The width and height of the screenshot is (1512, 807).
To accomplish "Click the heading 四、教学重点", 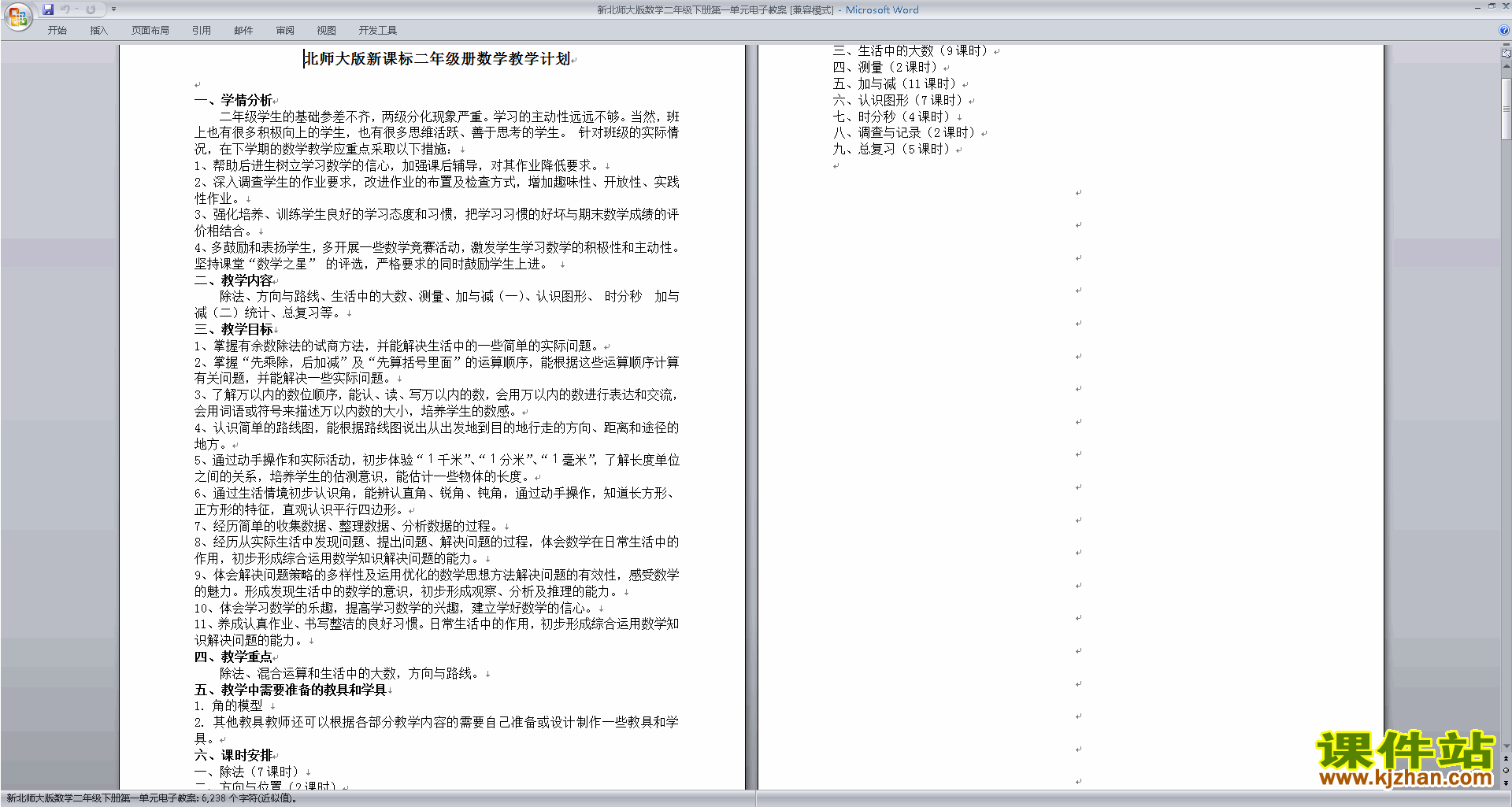I will [233, 657].
